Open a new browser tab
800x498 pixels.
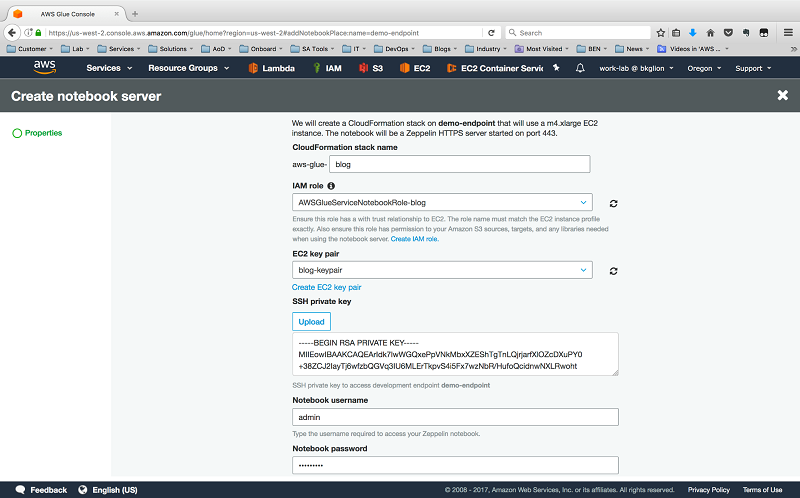click(x=135, y=14)
